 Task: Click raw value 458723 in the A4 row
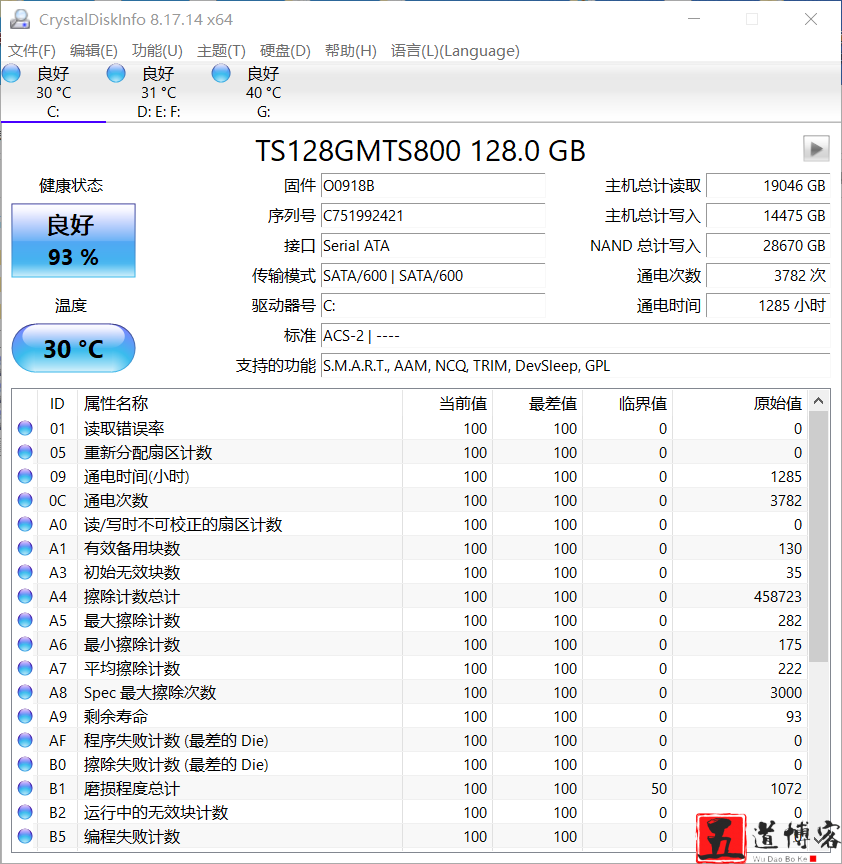[x=778, y=596]
